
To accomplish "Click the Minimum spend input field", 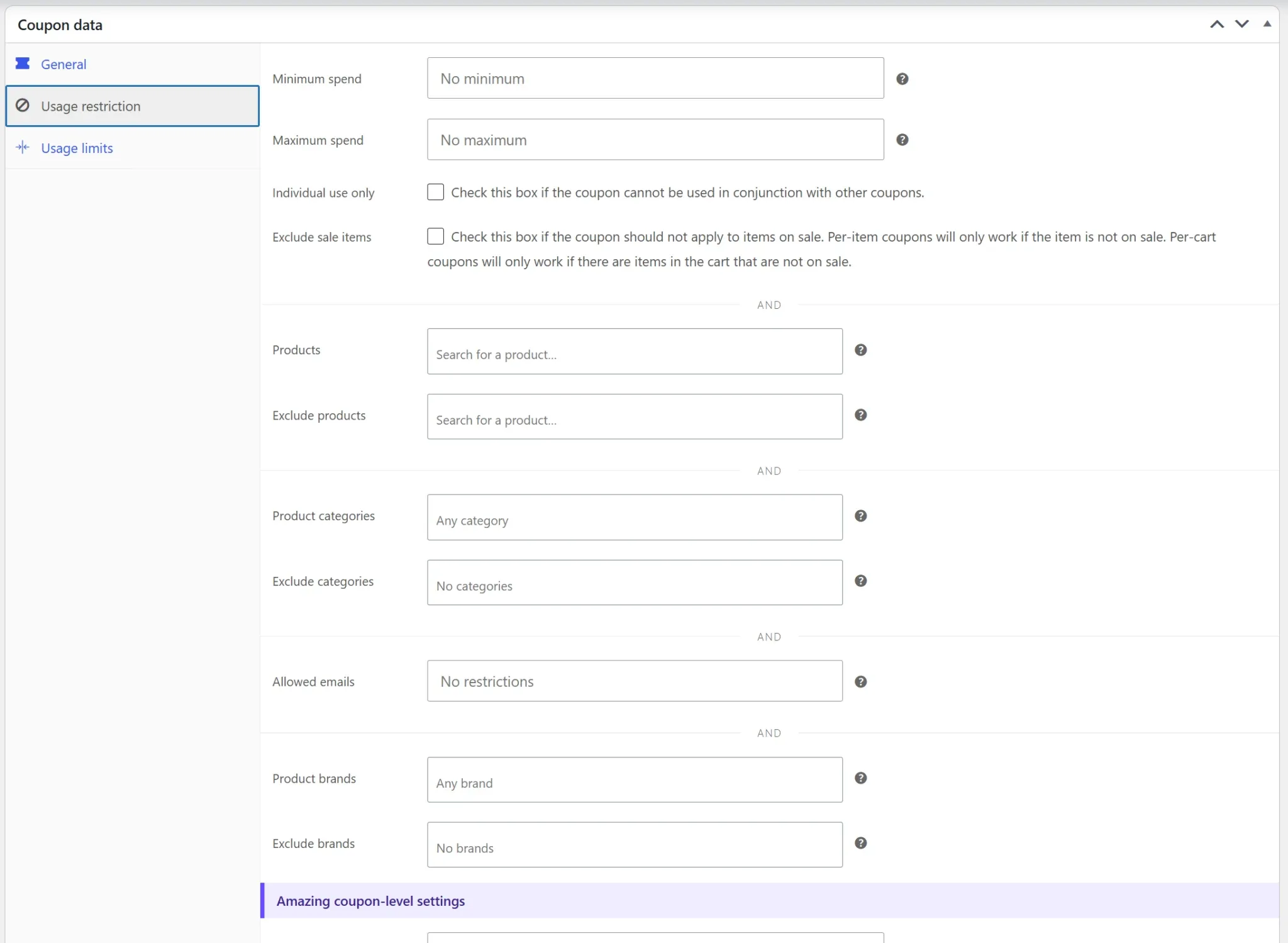I will click(655, 78).
